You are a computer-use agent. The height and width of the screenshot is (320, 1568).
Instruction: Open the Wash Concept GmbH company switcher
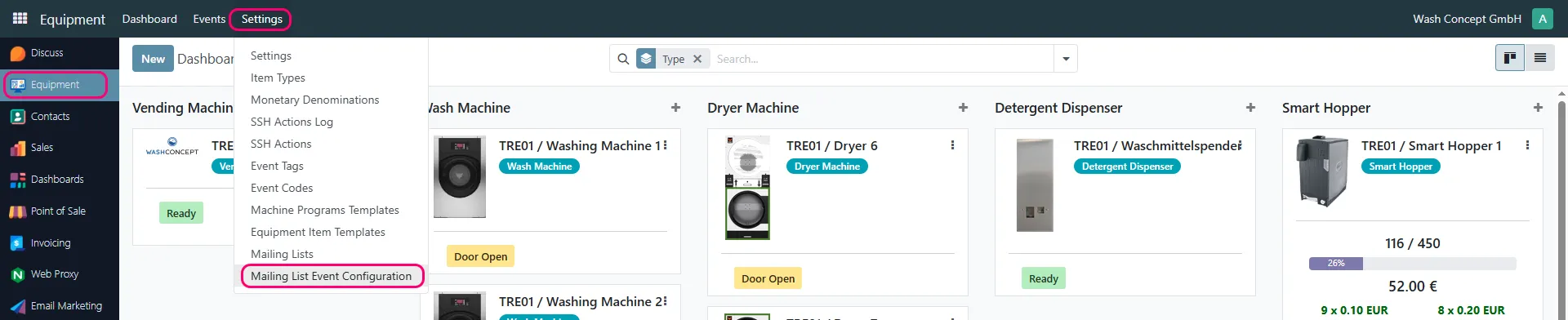tap(1467, 19)
